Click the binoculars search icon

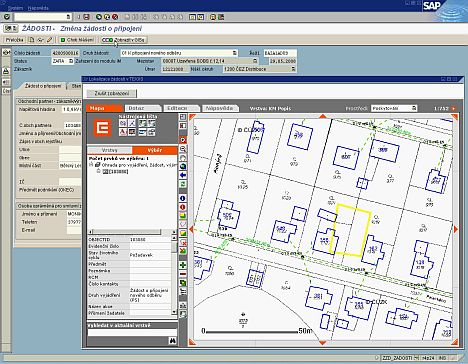point(172,341)
